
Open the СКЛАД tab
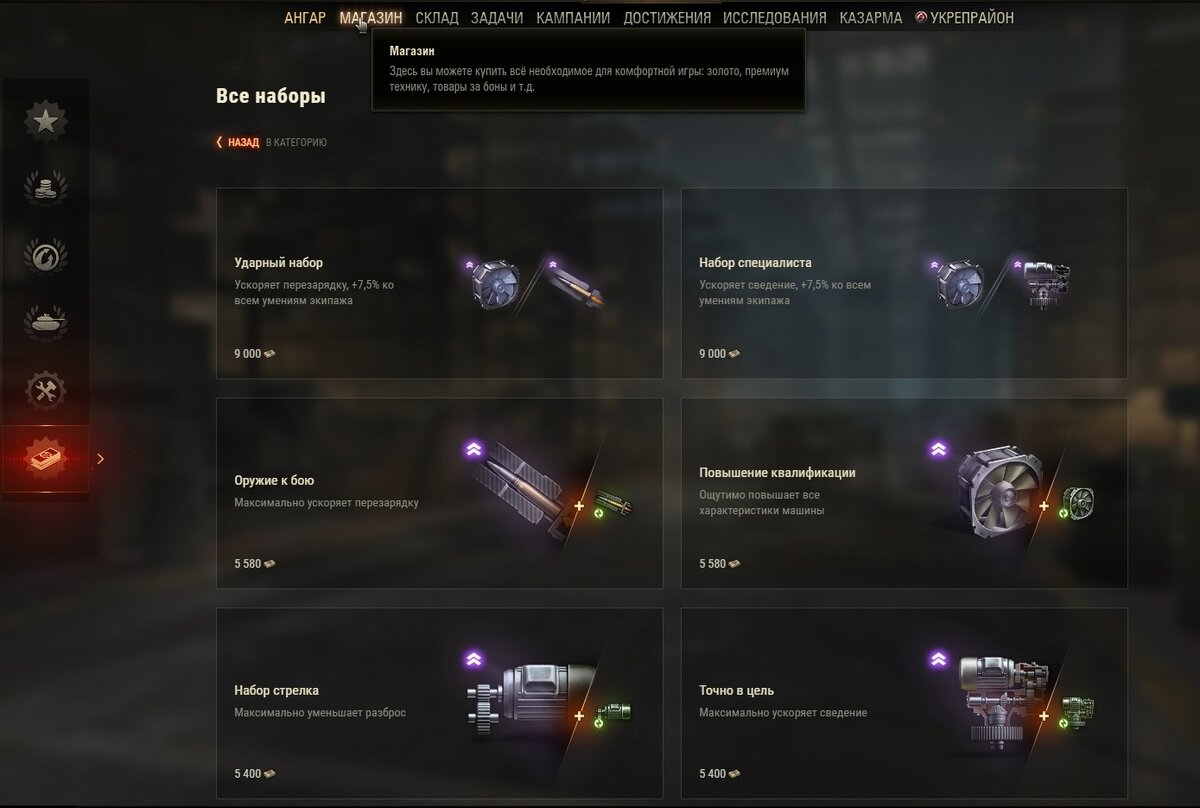(436, 18)
